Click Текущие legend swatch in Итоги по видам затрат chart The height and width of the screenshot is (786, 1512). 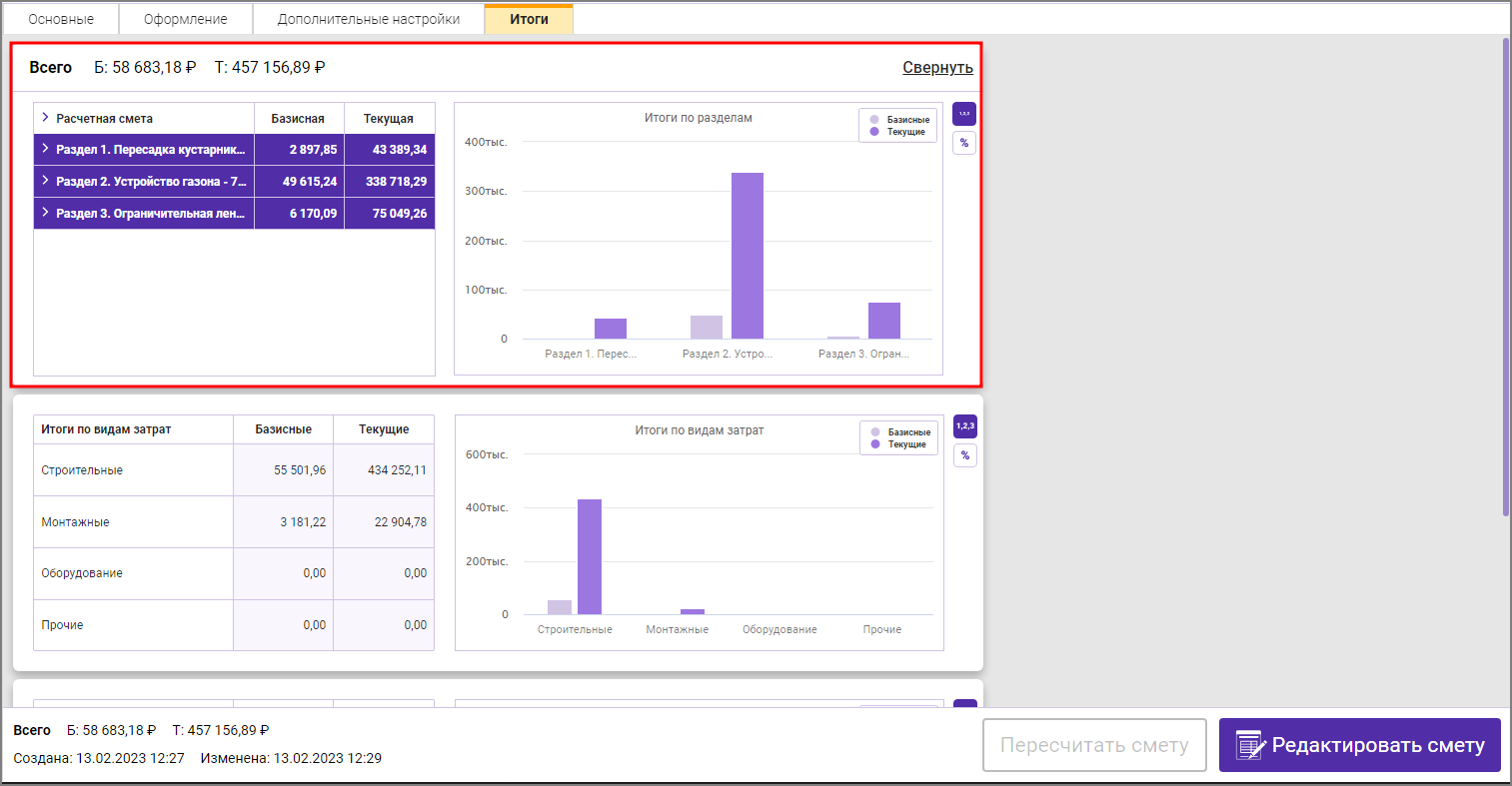coord(875,444)
